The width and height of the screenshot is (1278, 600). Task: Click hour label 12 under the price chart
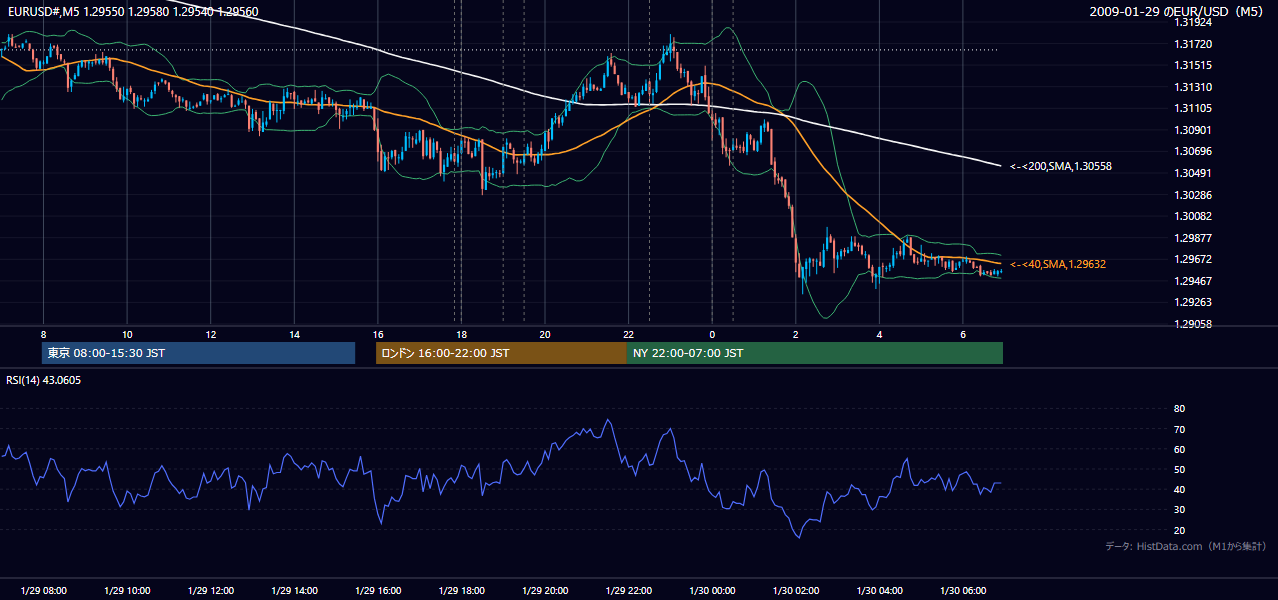[210, 334]
